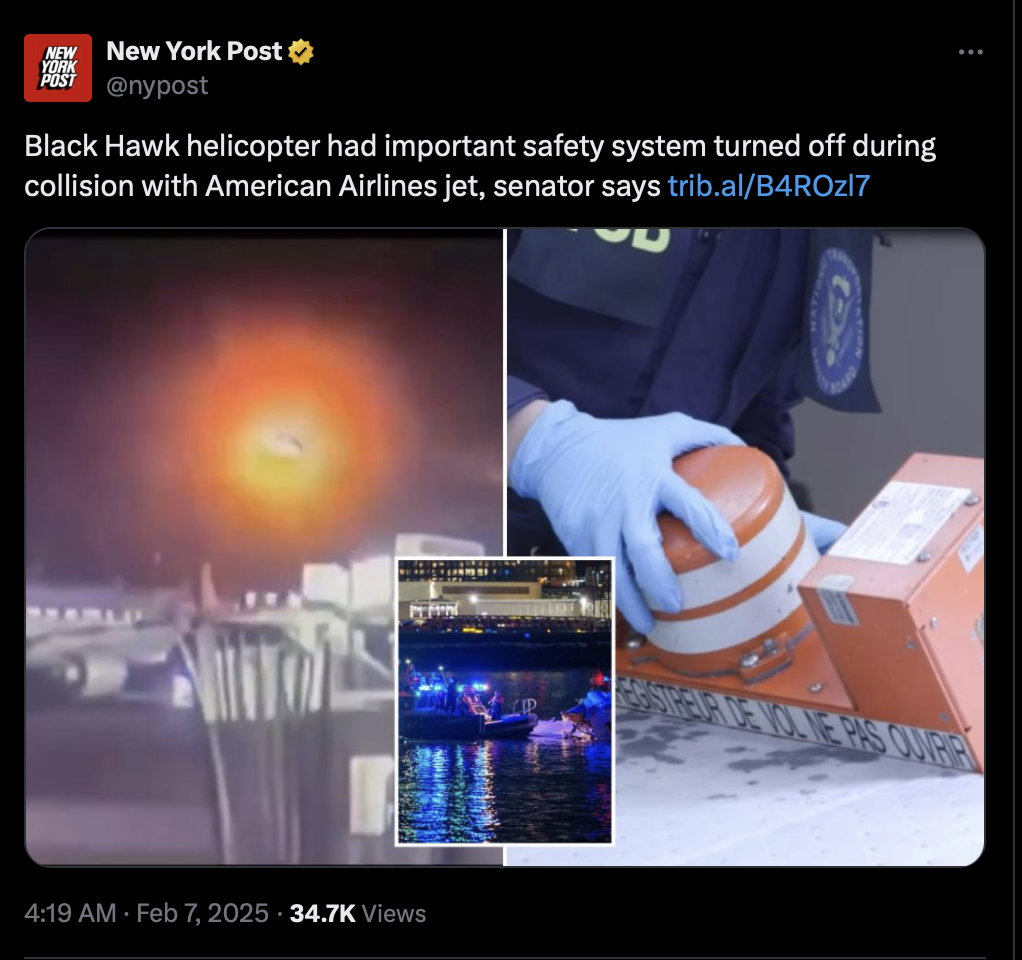Click the 4:19 AM Feb 7, 2025 timestamp
Screen dimensions: 1022x960
click(146, 913)
